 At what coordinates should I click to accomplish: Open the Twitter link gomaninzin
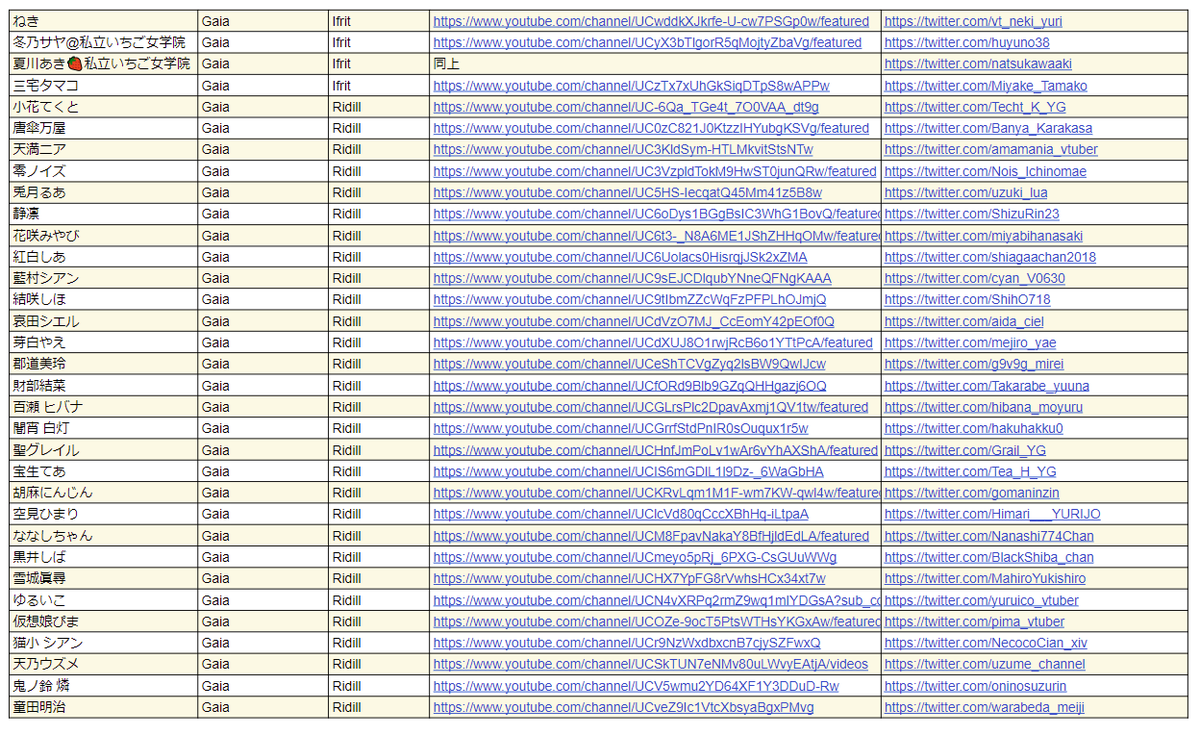pyautogui.click(x=972, y=493)
